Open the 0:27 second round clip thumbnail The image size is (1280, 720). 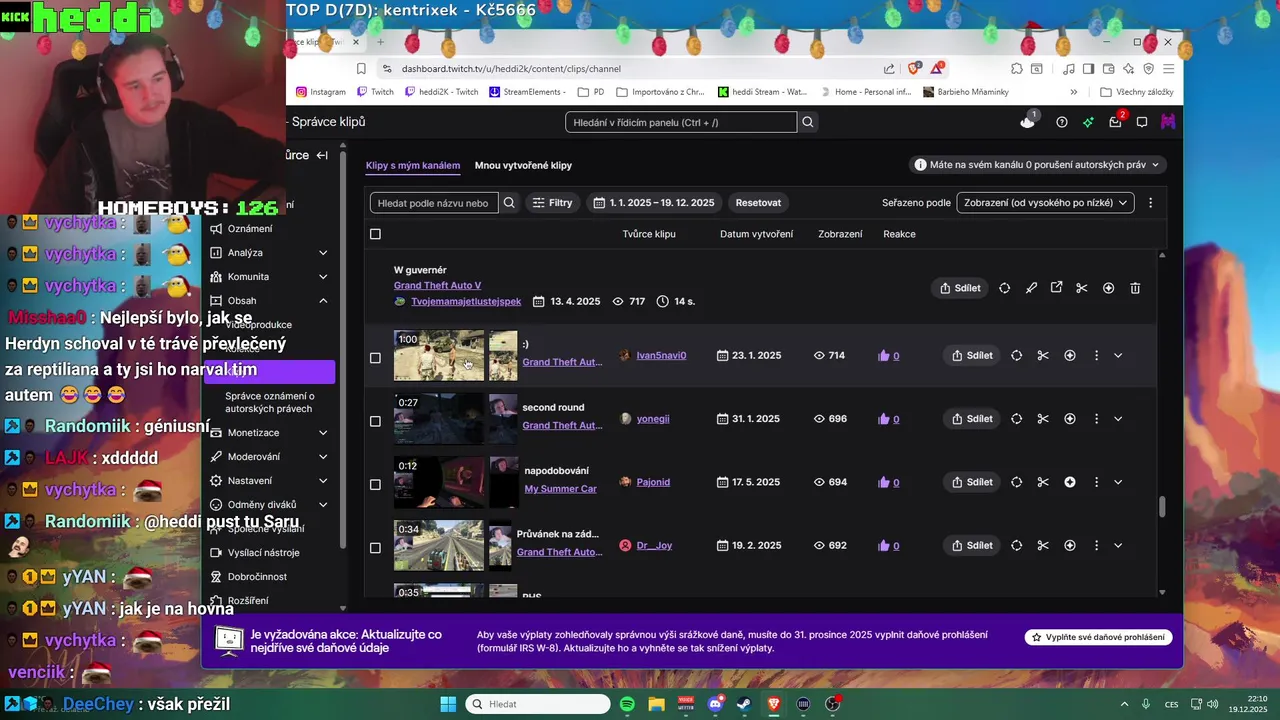439,419
